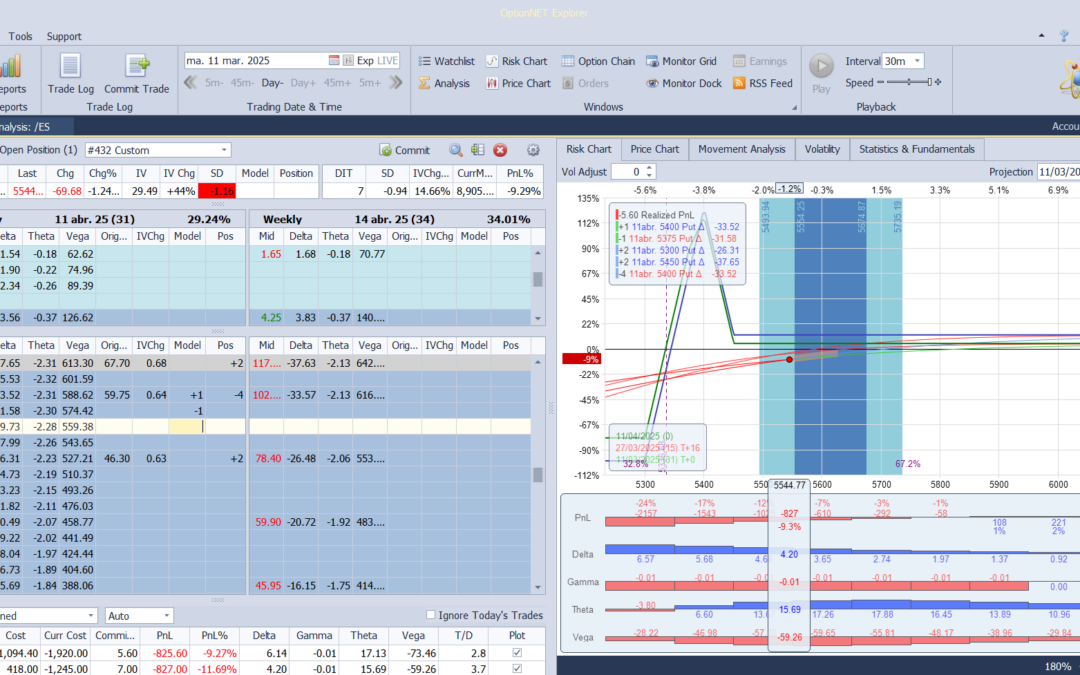Open the Price Chart window from ribbon
This screenshot has width=1080, height=675.
pos(518,83)
